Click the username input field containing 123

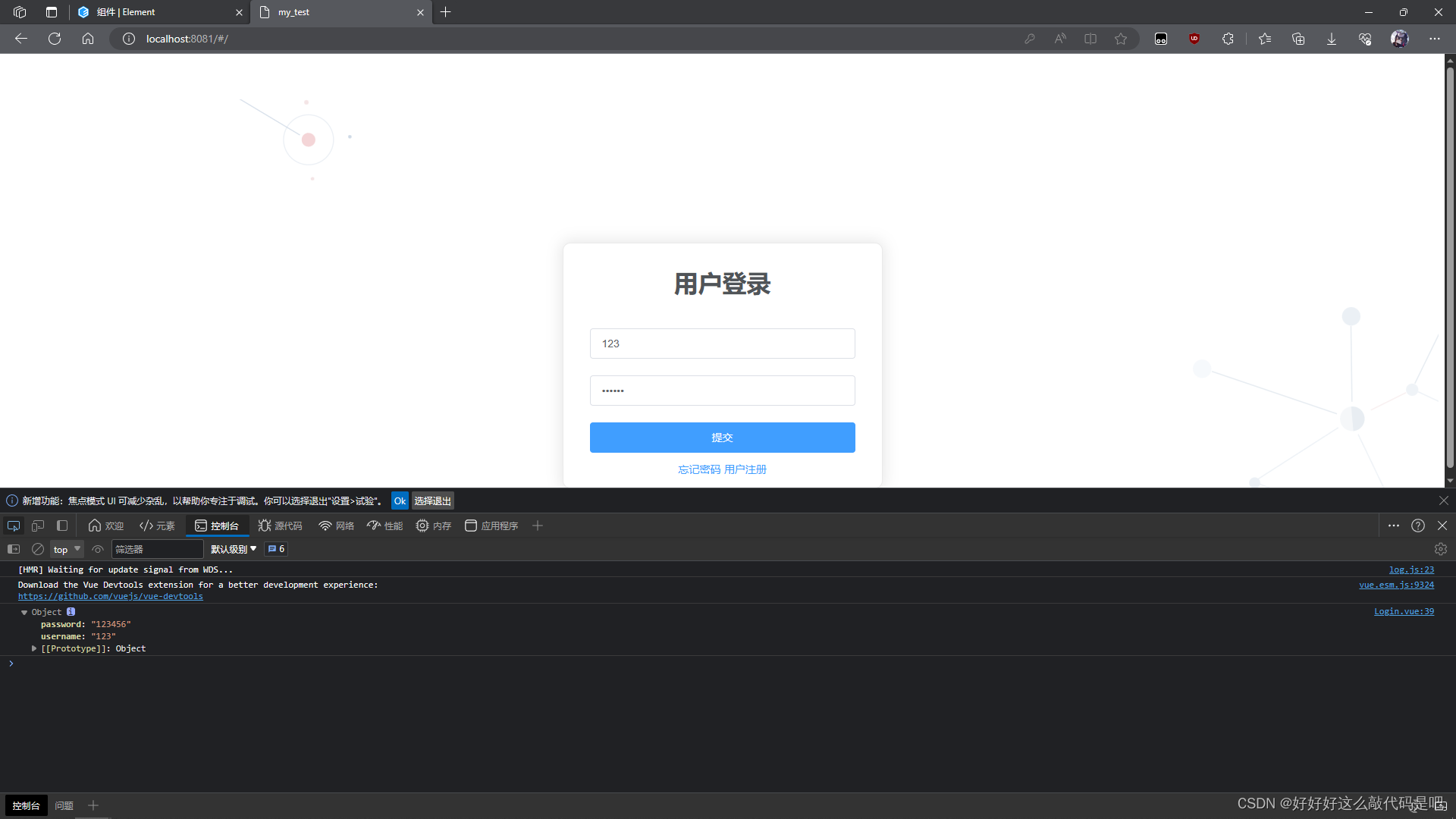point(722,344)
